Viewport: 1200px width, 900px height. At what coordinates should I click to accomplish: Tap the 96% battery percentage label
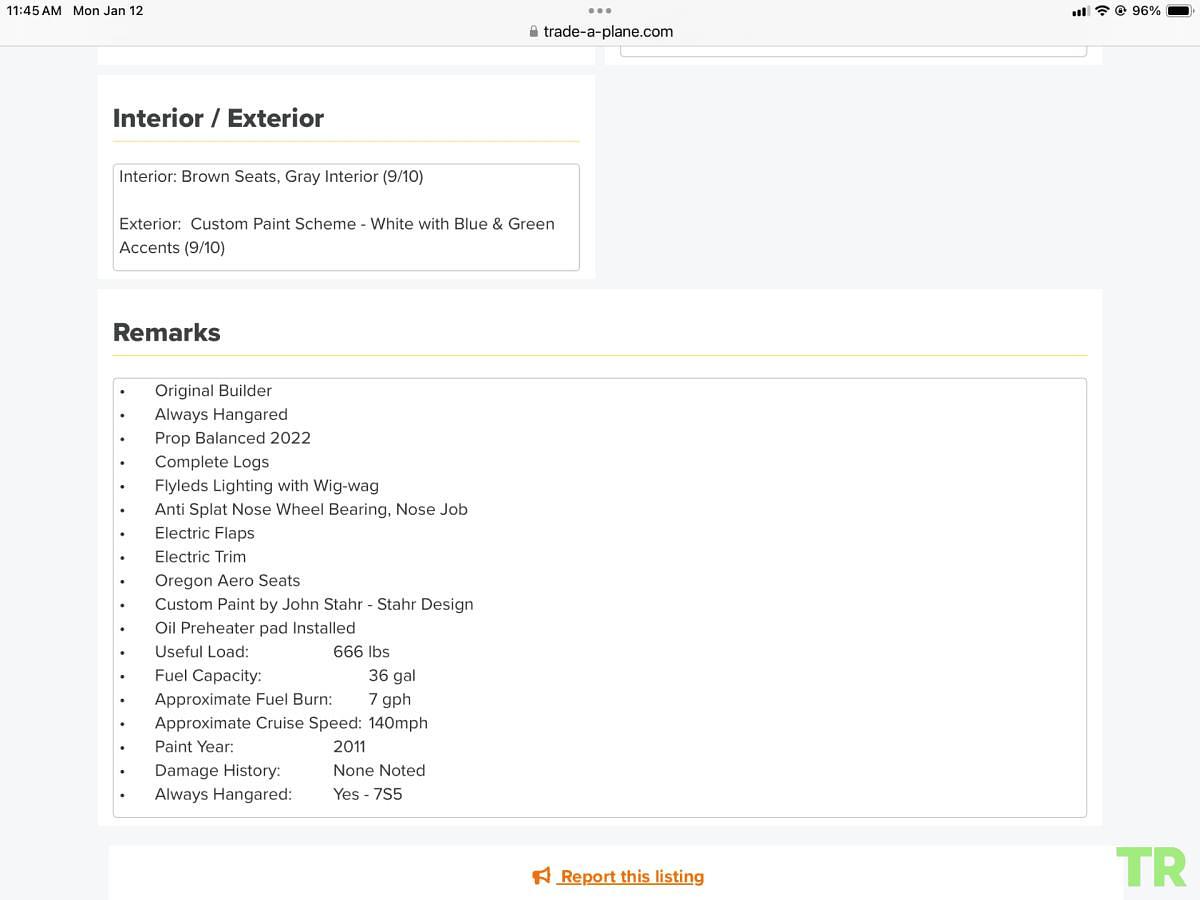(x=1146, y=10)
